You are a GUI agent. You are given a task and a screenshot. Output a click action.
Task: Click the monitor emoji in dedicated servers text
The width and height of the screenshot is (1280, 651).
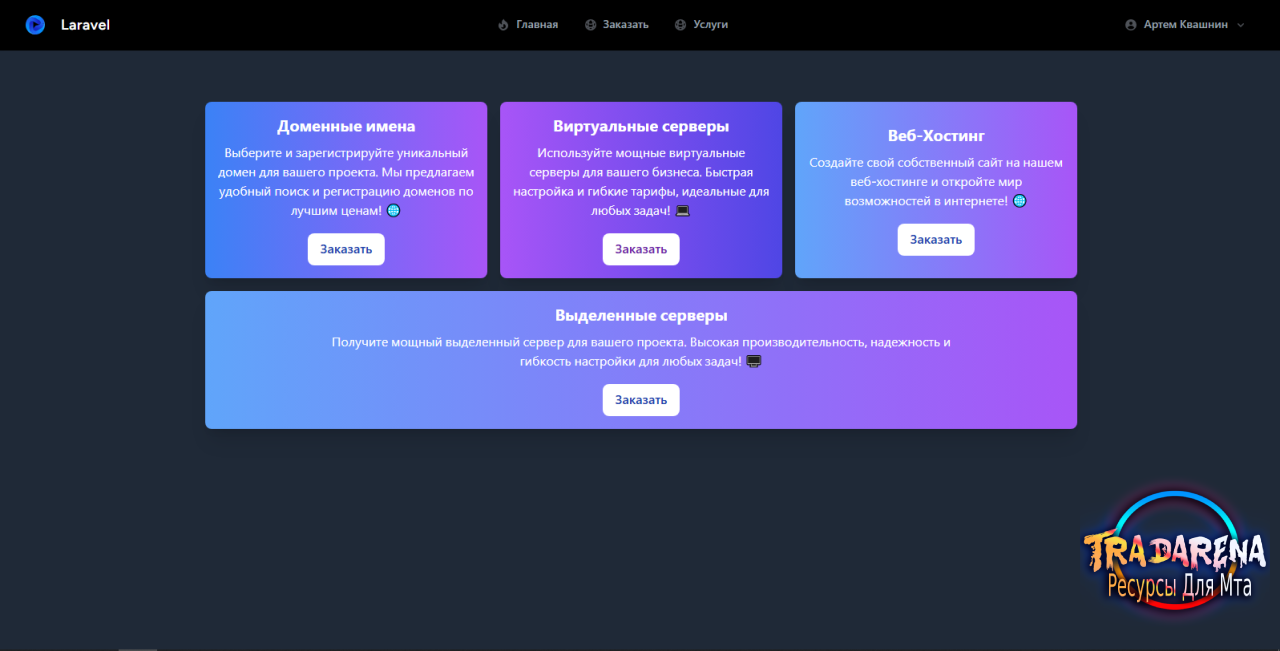754,362
